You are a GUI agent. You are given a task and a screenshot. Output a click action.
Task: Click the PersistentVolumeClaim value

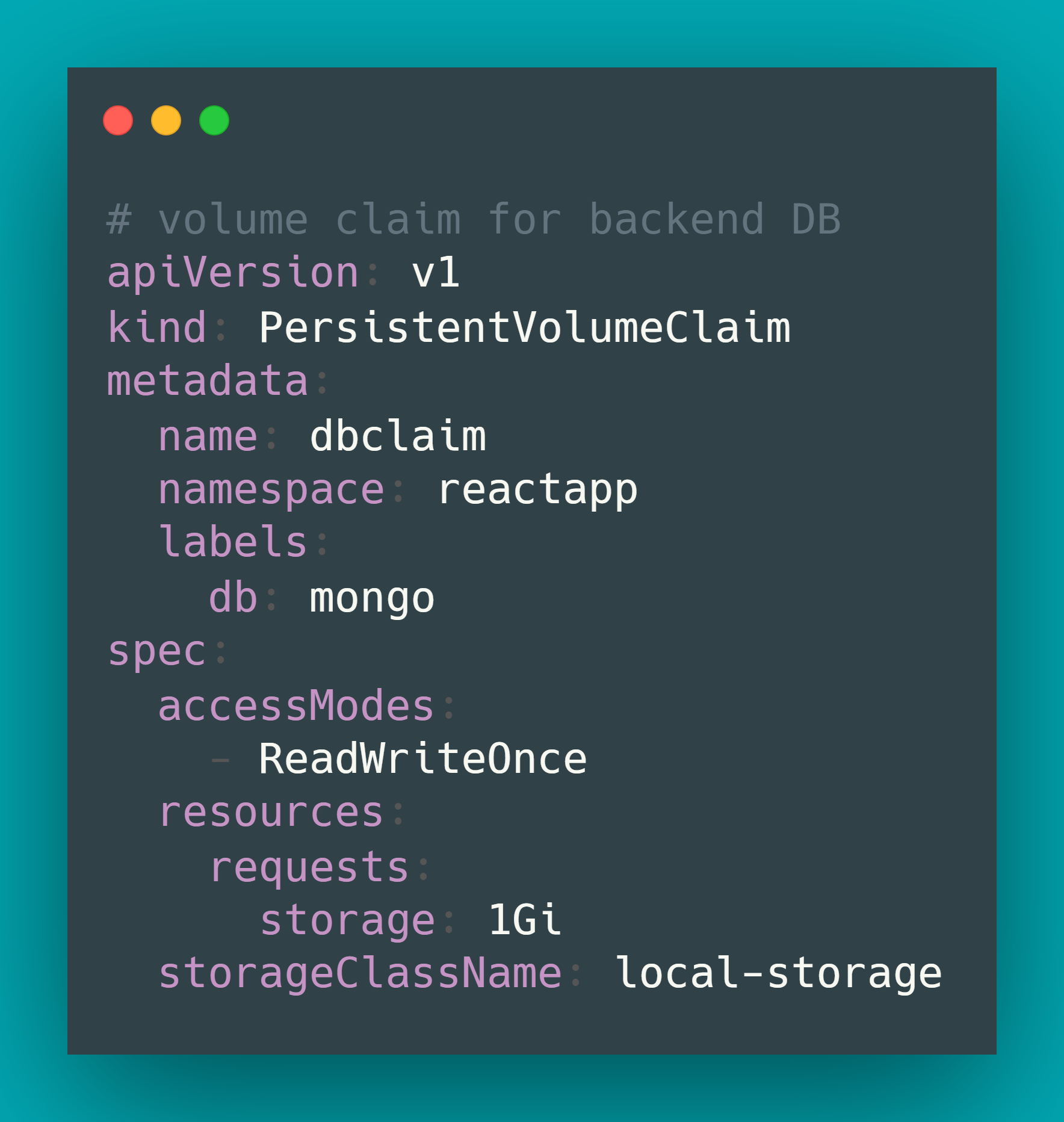point(525,327)
